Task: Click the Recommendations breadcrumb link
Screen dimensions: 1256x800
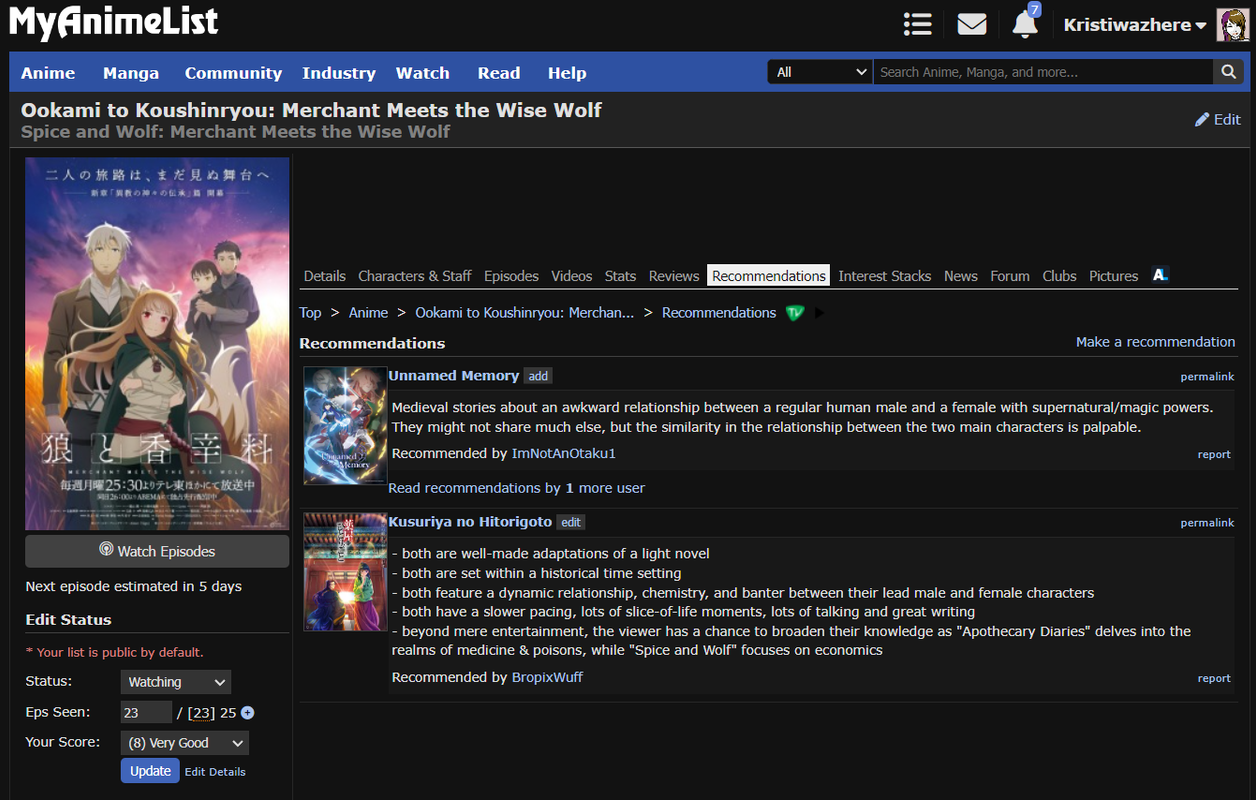Action: [719, 313]
